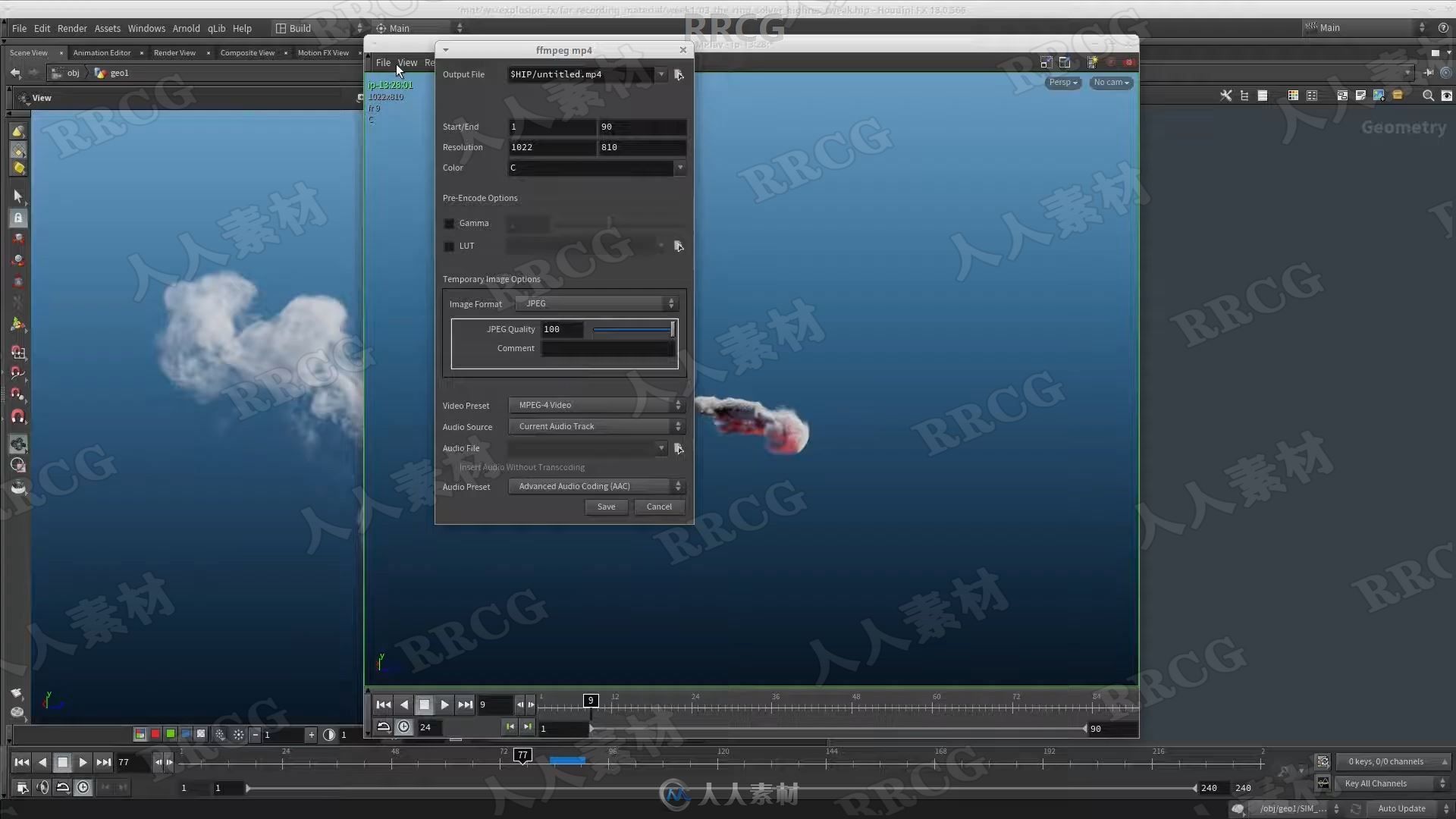Click Cancel button in ffmpeg dialog

point(658,506)
